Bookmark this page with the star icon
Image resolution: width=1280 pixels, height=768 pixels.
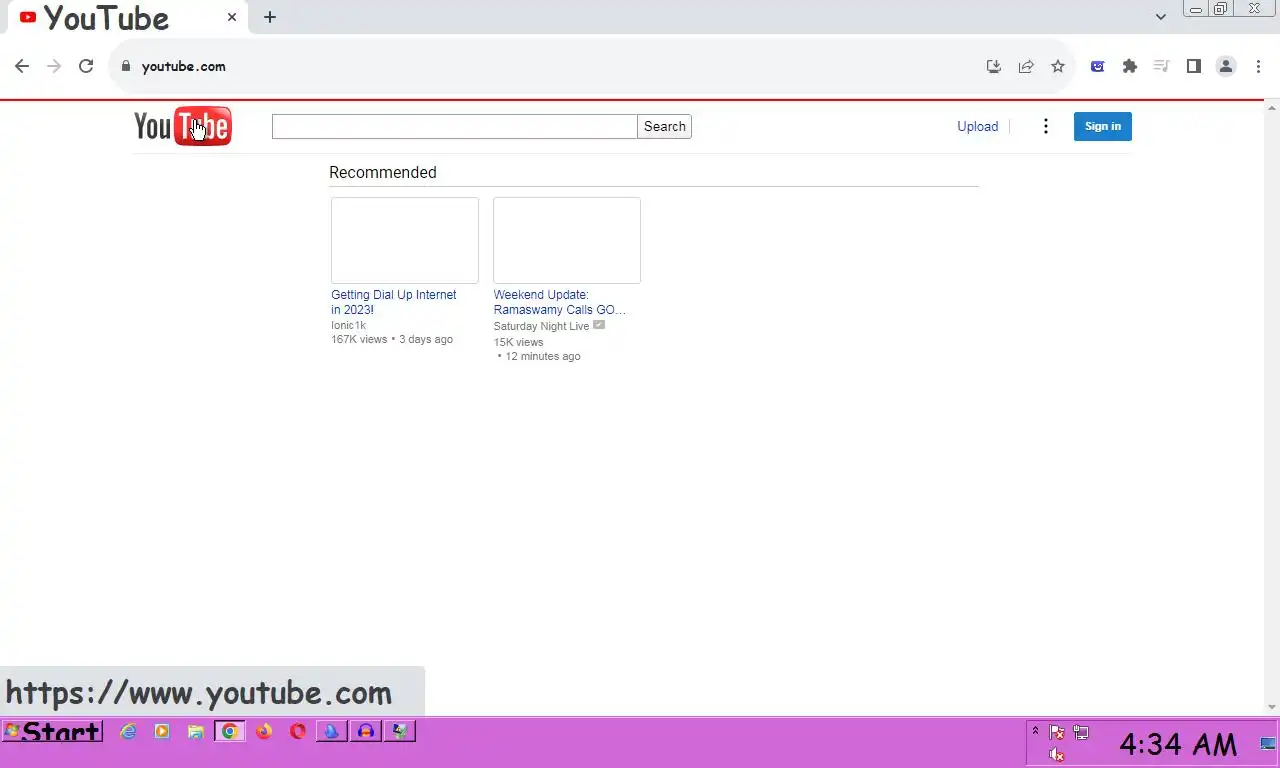click(1058, 66)
